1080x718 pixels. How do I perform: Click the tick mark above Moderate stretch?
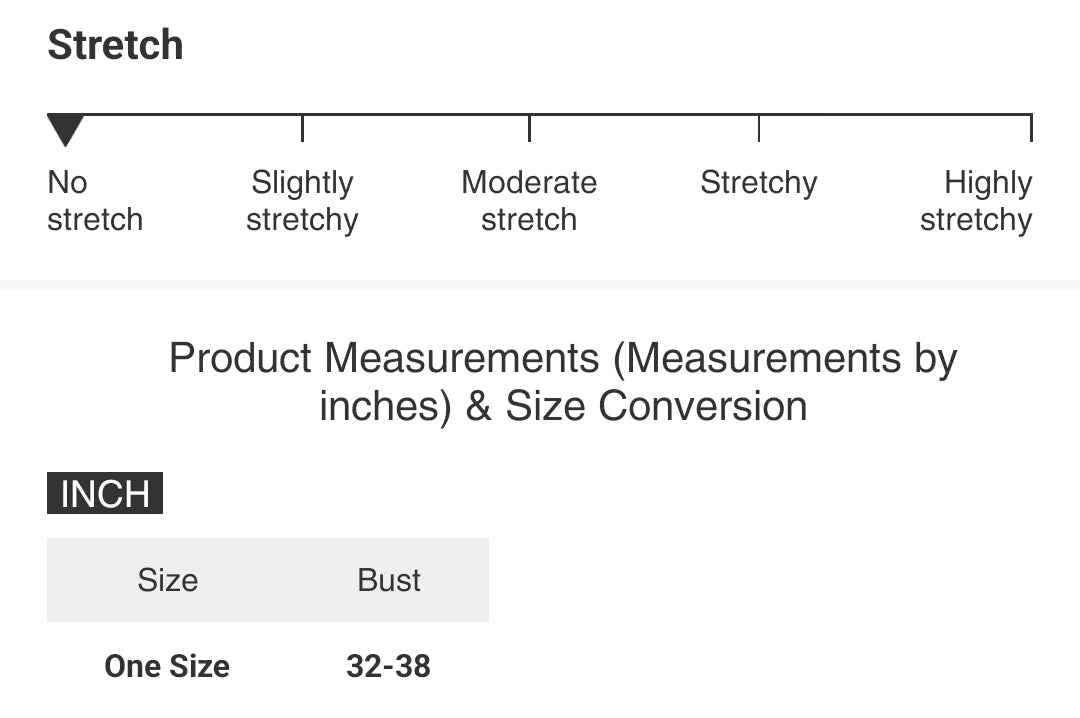pyautogui.click(x=529, y=128)
